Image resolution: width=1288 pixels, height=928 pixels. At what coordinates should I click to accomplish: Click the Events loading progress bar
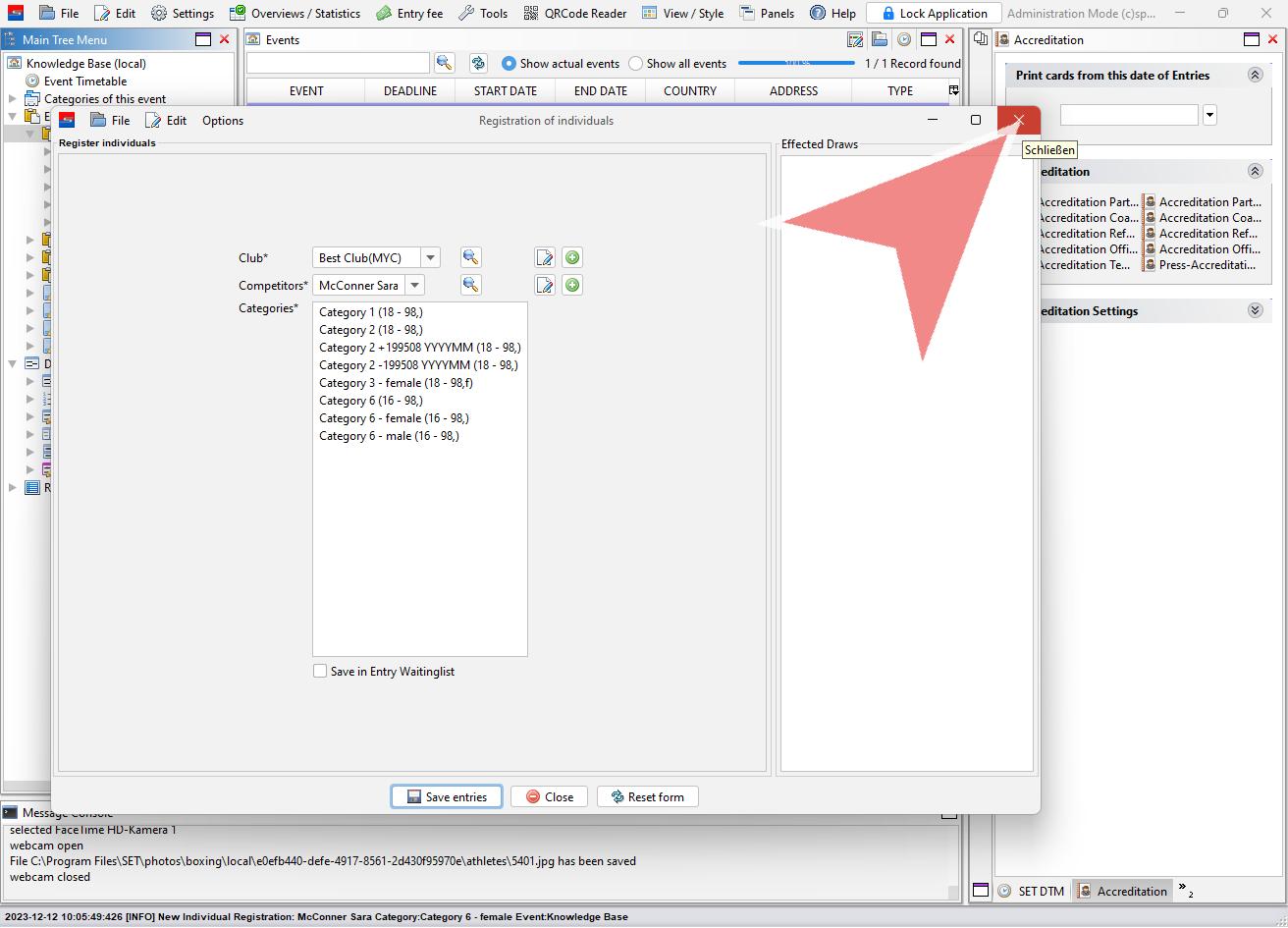click(796, 64)
